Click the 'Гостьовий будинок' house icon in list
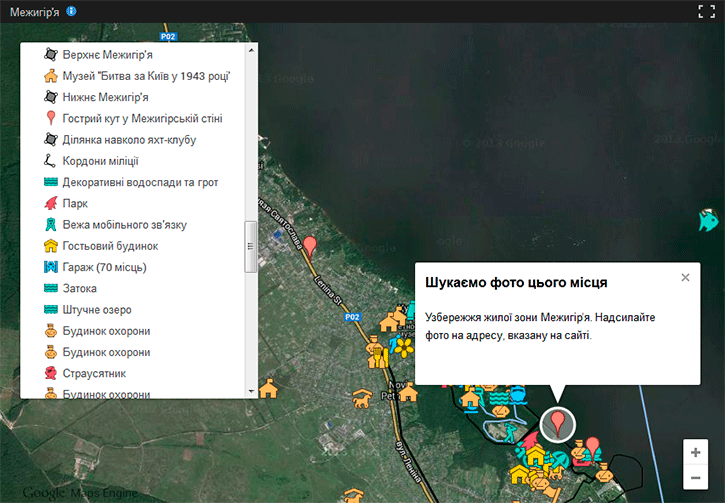 click(x=50, y=246)
